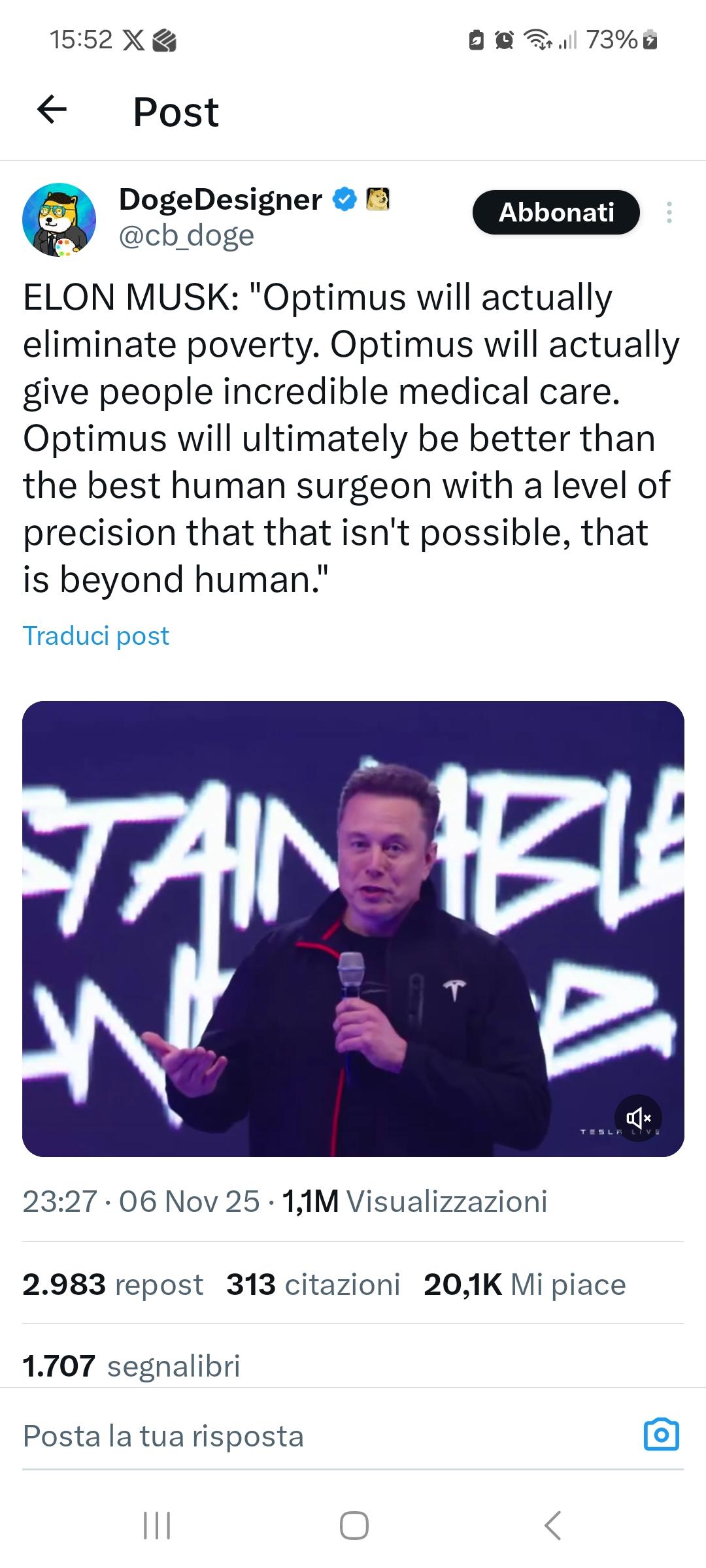Image resolution: width=706 pixels, height=1568 pixels.
Task: Tap the X notification icon in status bar
Action: click(134, 41)
